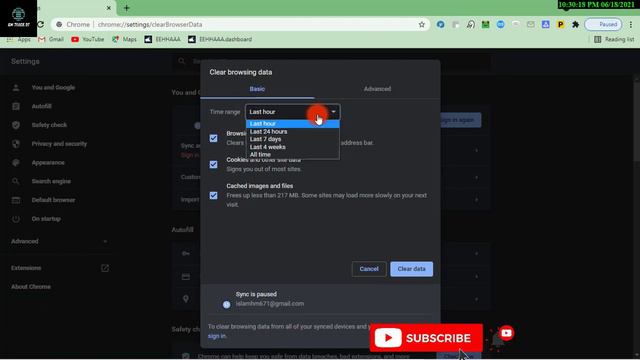Uncheck the Browsing history checkbox

[x=213, y=138]
